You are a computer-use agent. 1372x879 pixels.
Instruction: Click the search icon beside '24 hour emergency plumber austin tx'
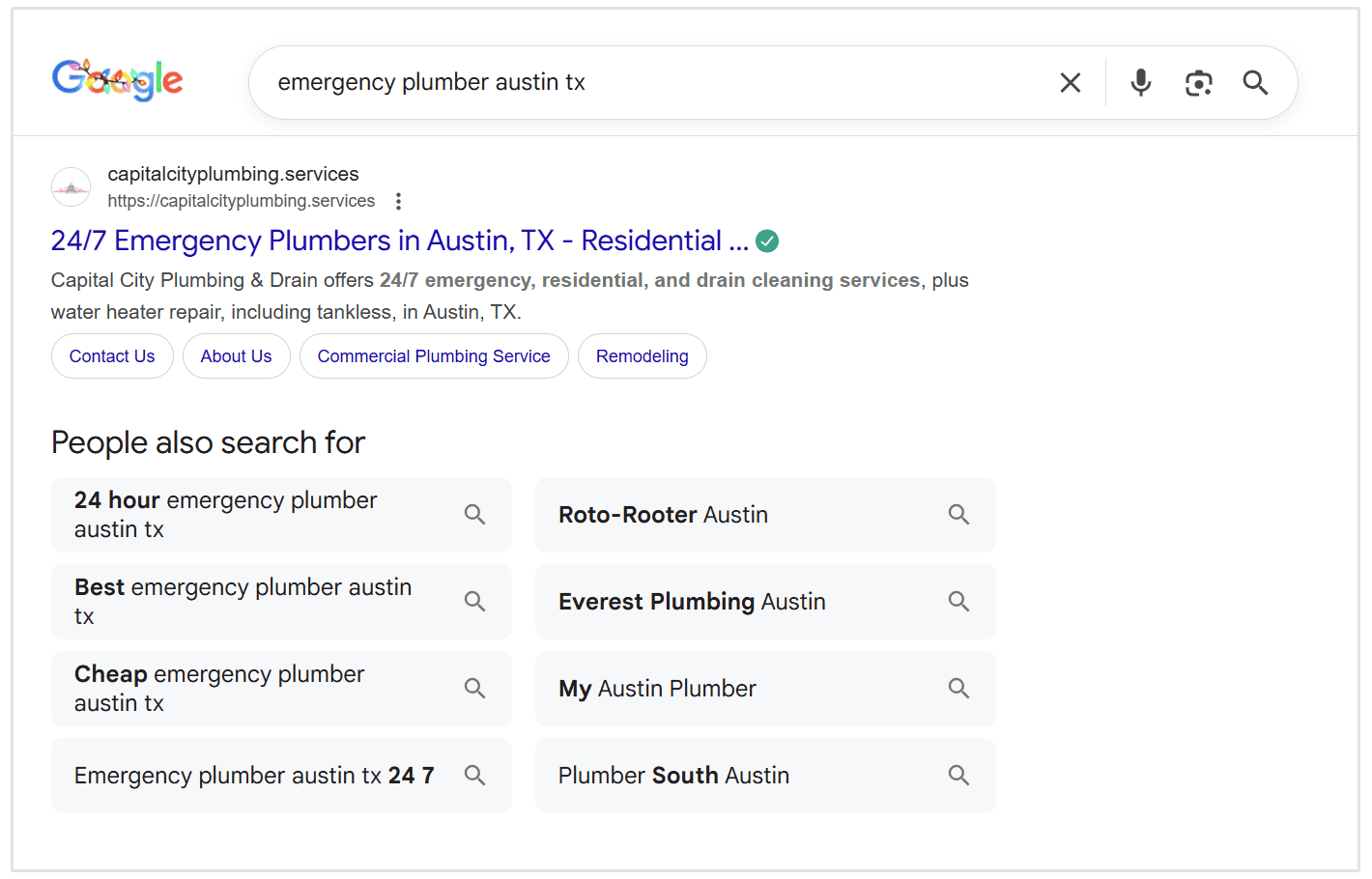(x=474, y=514)
